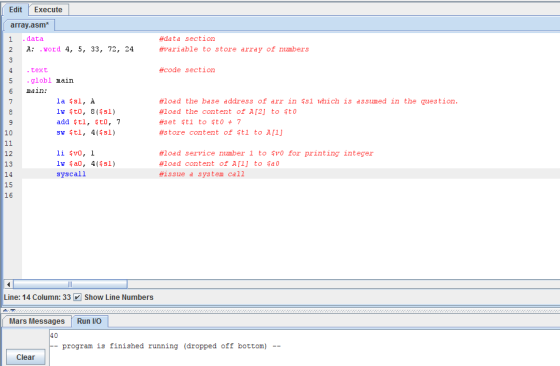Click the .word directive on line 2
The image size is (560, 366).
point(50,49)
